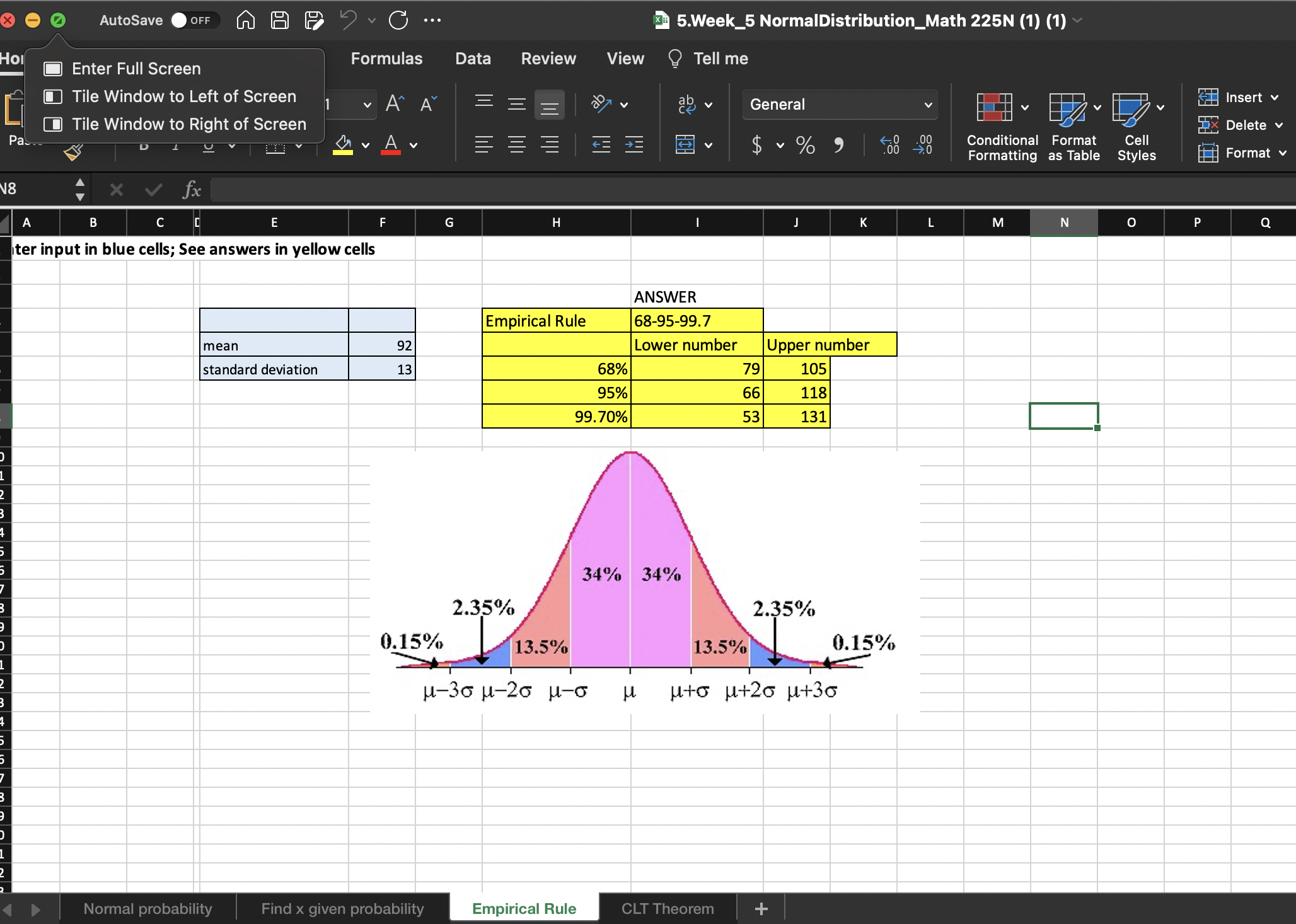Click the Percent Style icon
Screen dimensions: 1296x924
(x=805, y=145)
